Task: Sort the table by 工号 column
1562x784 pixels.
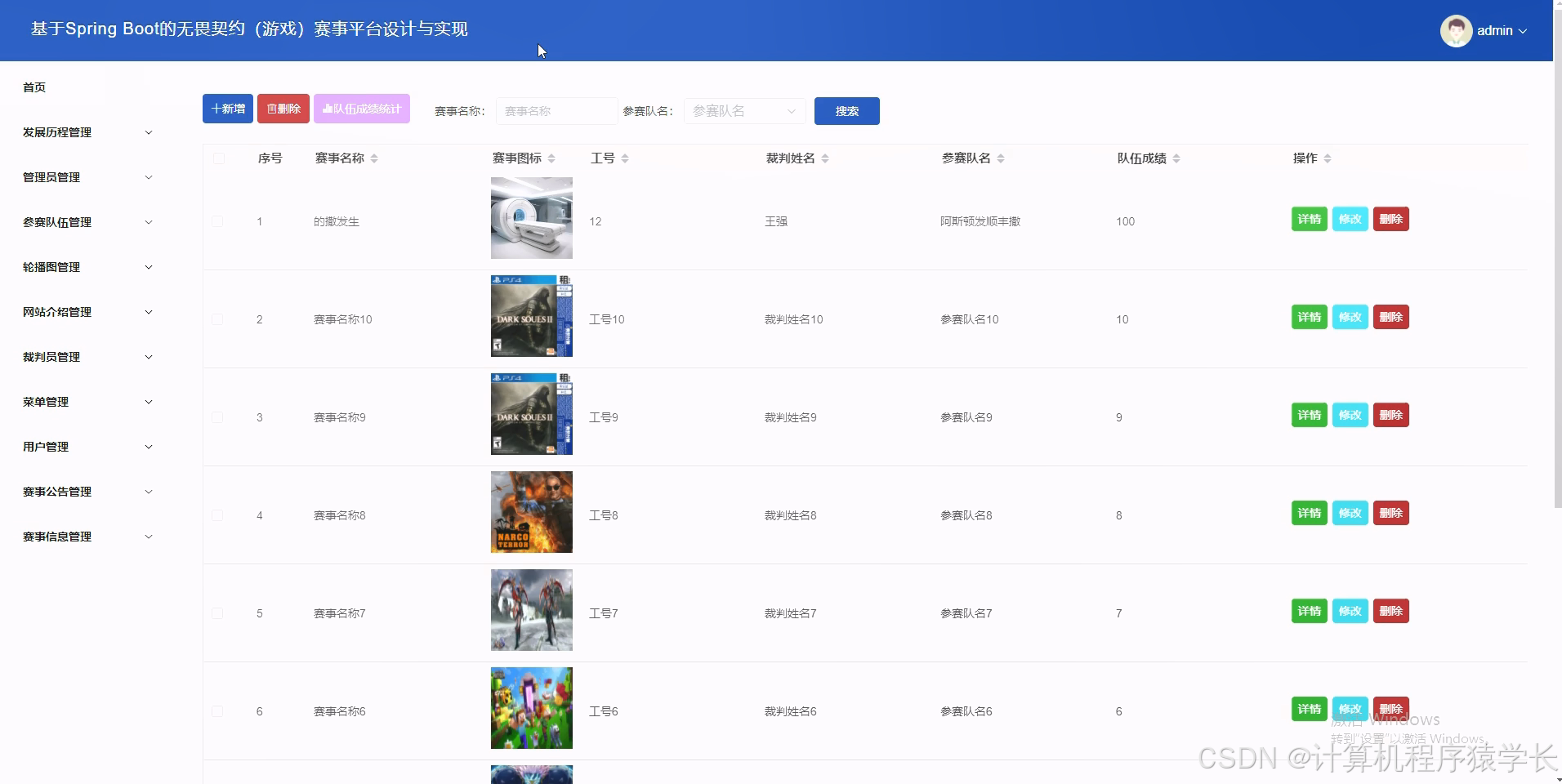Action: [x=625, y=158]
